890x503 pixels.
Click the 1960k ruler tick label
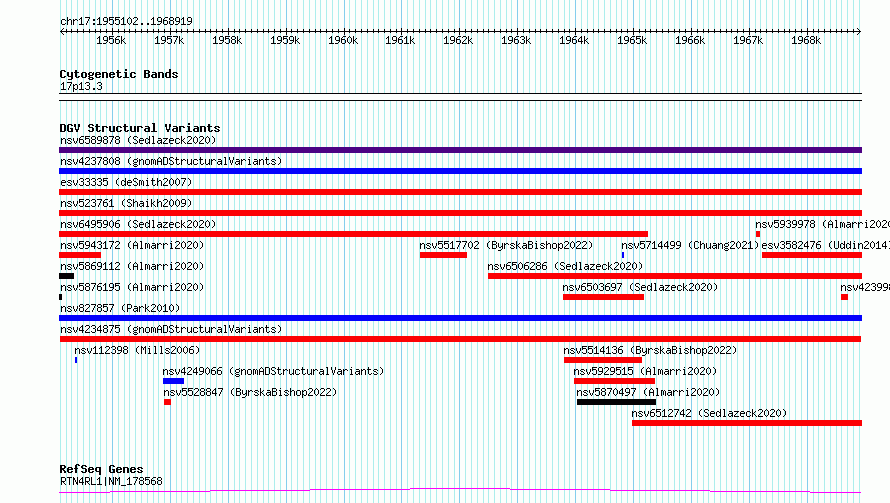coord(343,40)
